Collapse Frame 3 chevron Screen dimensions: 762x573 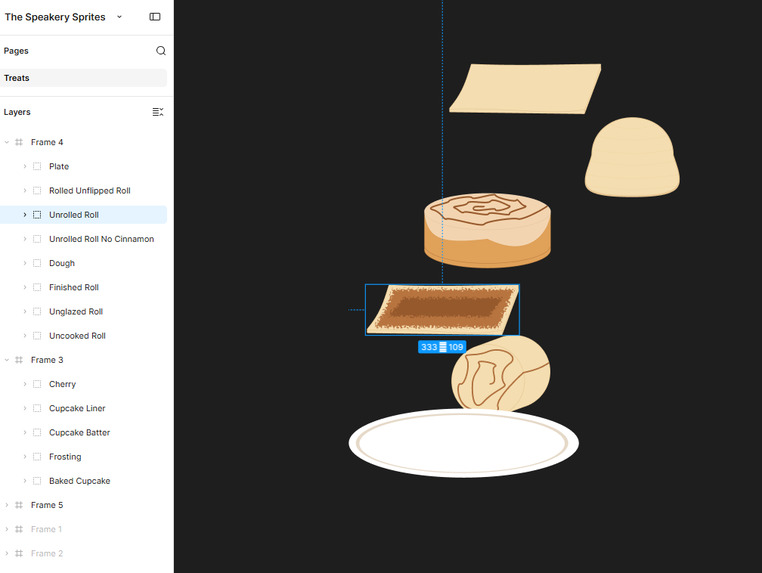tap(7, 360)
